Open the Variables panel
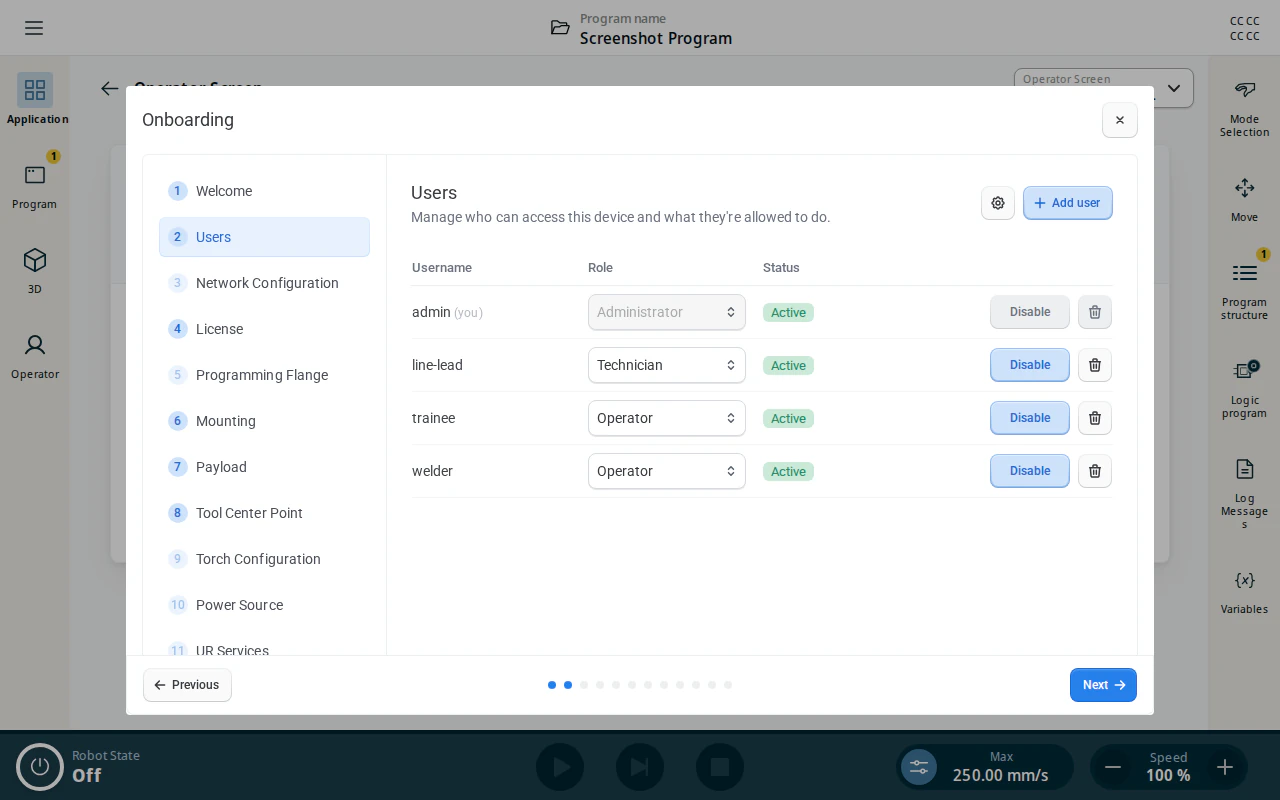1280x800 pixels. click(1244, 591)
